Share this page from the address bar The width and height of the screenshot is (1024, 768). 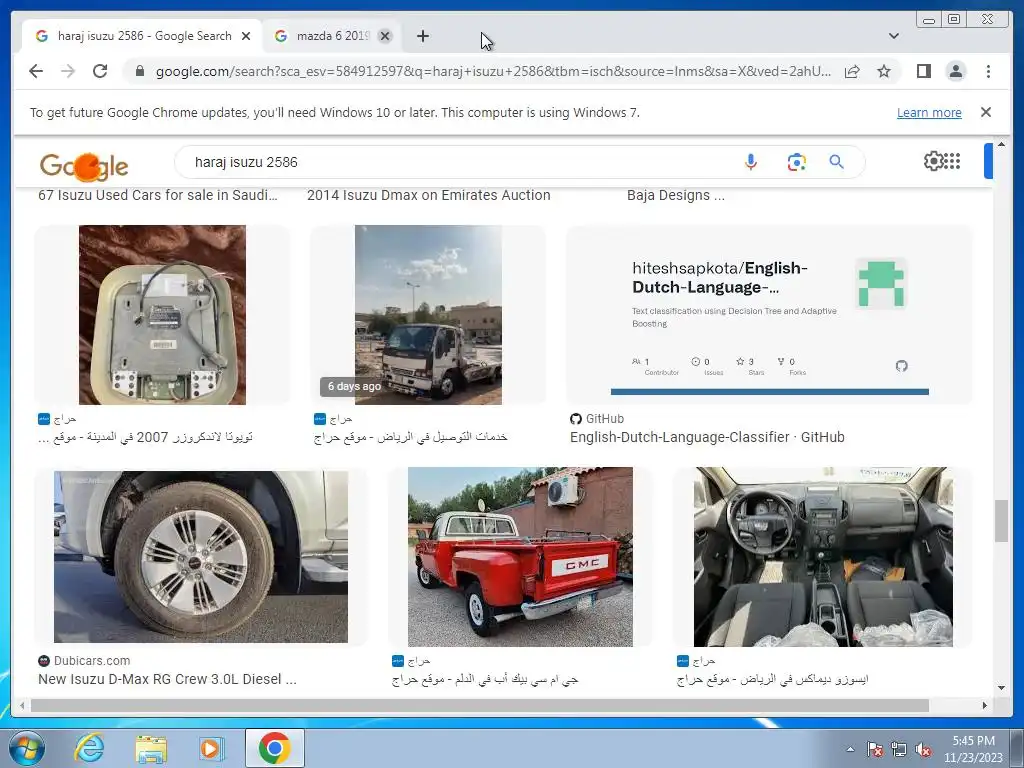point(852,71)
